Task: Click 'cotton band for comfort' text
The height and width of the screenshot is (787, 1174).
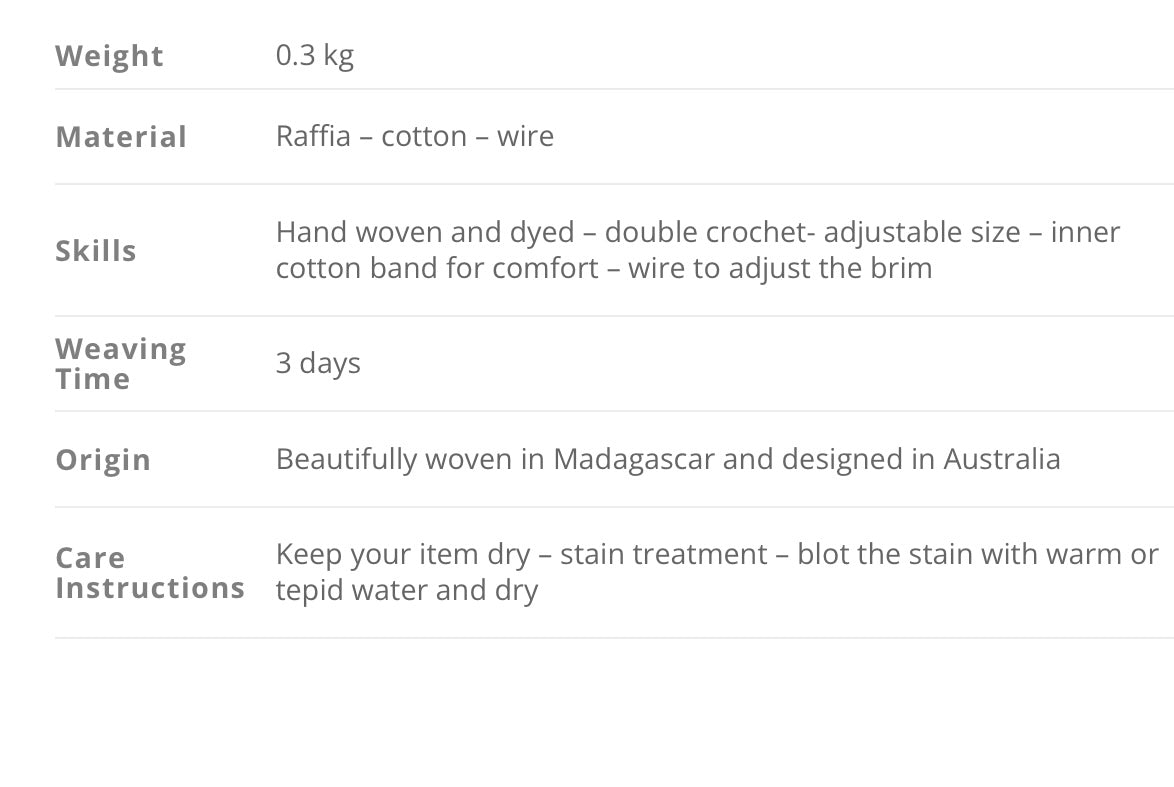Action: click(437, 268)
